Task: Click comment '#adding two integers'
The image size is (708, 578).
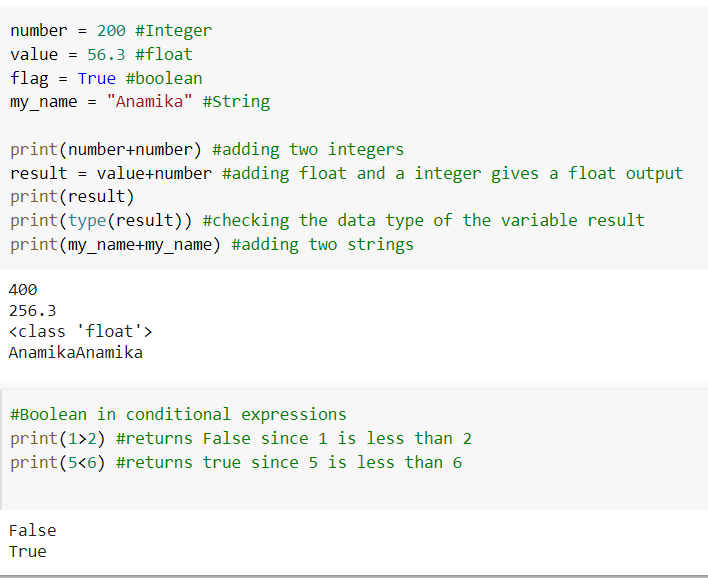Action: click(308, 149)
